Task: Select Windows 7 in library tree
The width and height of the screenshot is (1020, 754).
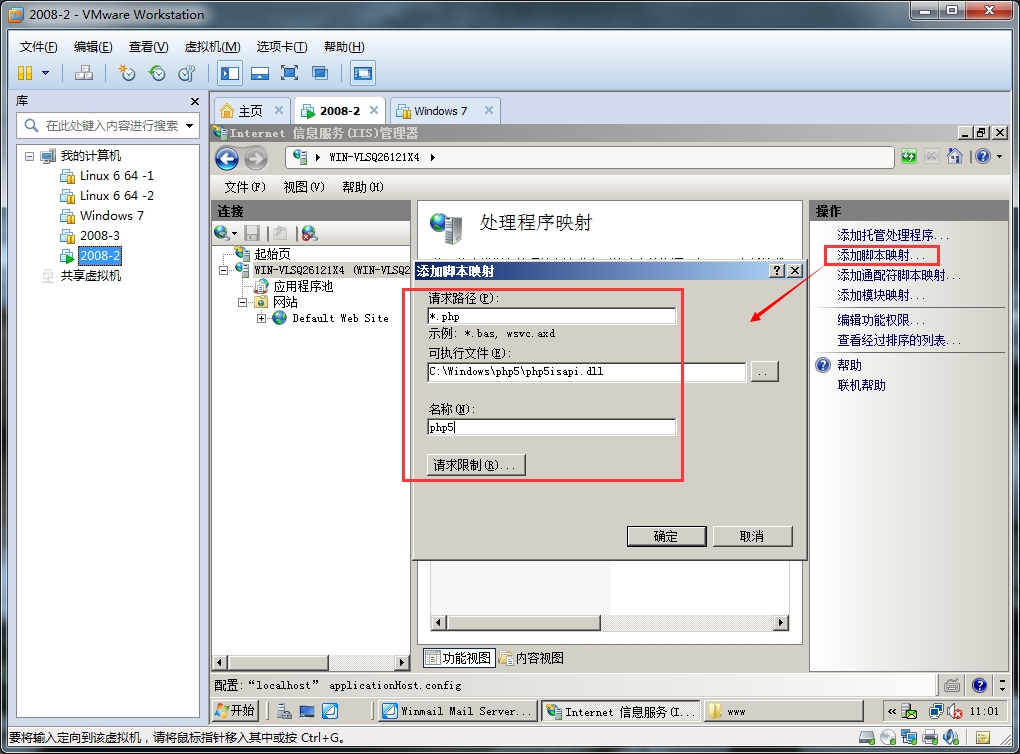Action: click(x=111, y=215)
